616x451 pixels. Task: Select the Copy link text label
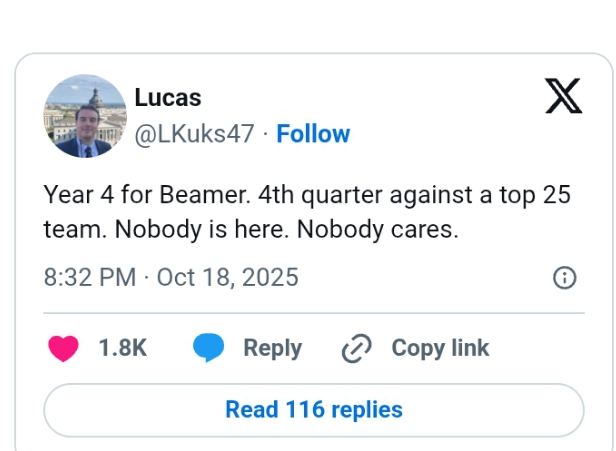(440, 348)
